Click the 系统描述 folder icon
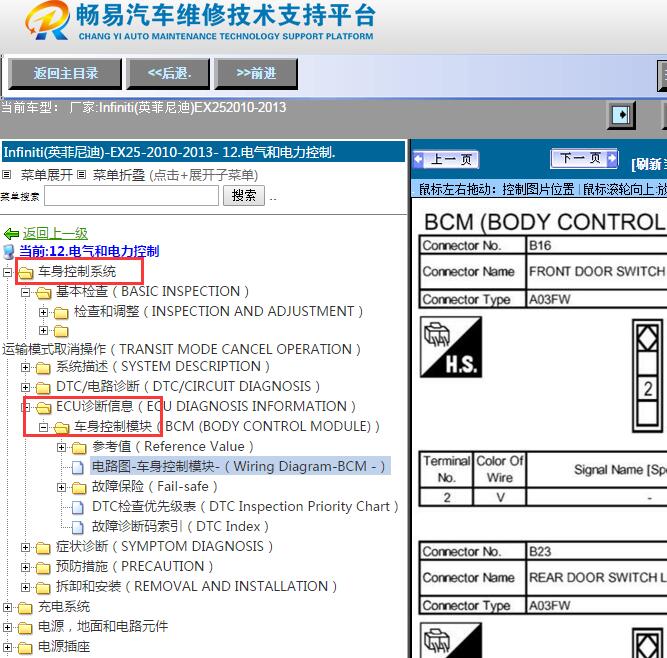Screen dimensions: 667x658 tap(43, 367)
